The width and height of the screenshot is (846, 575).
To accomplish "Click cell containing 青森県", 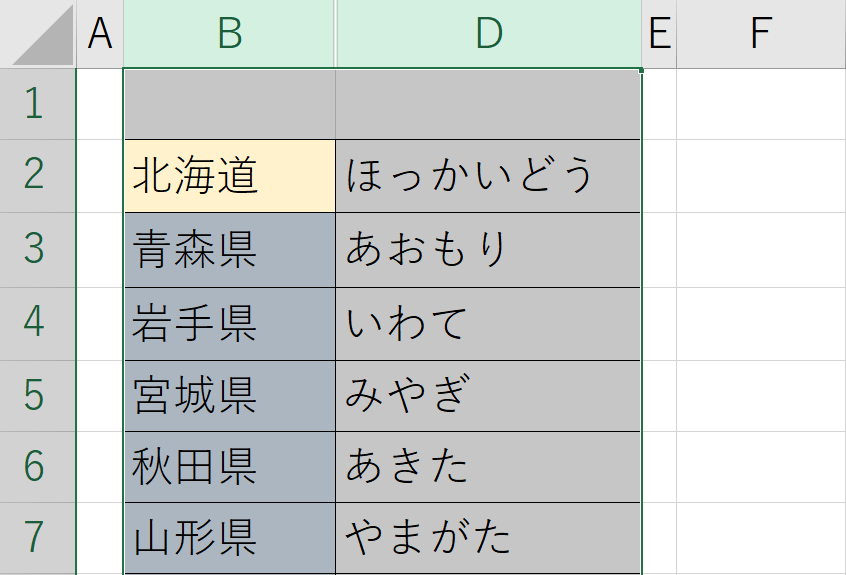I will 230,250.
